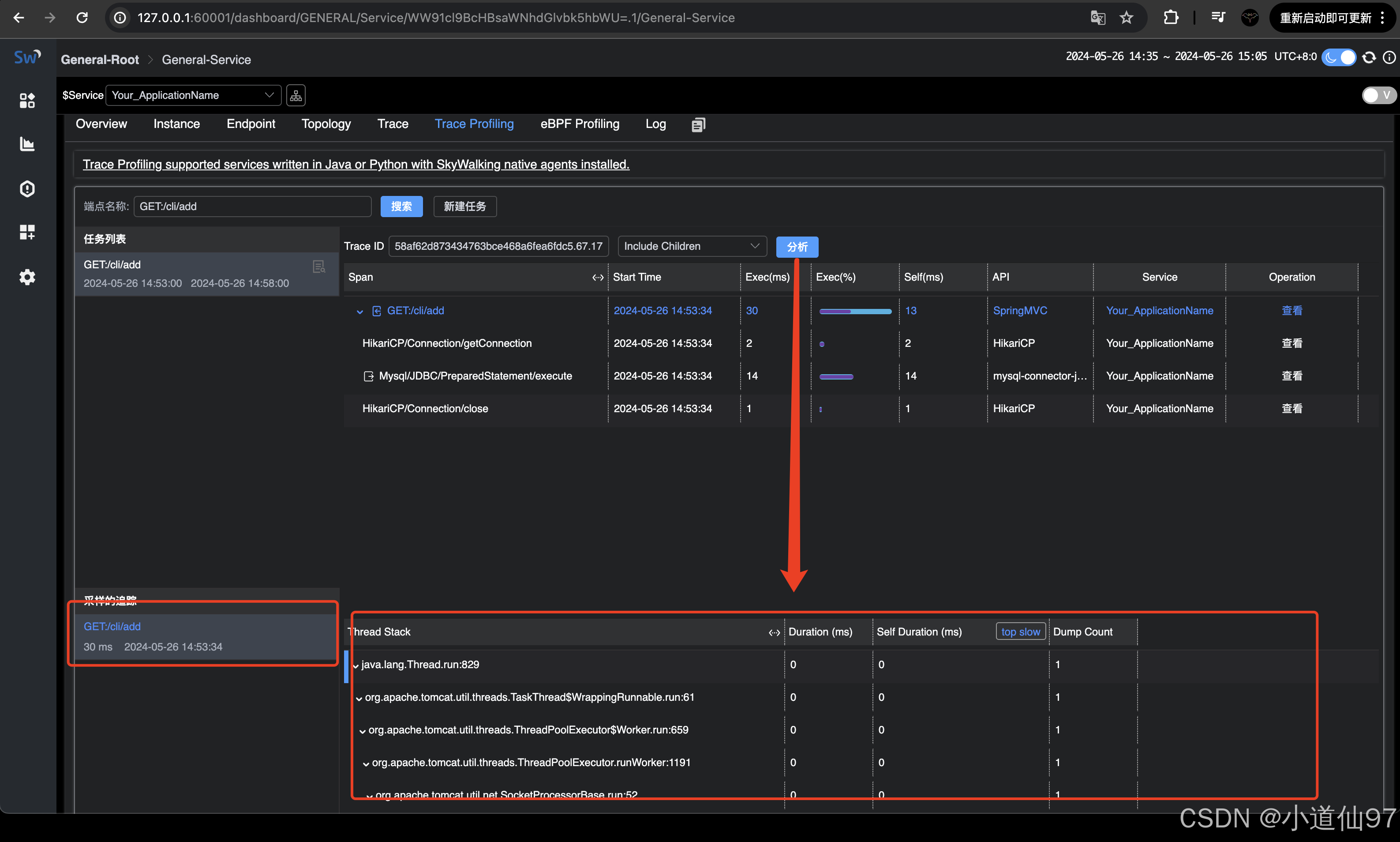Switch to the eBPF Profiling tab
This screenshot has height=842, width=1400.
pyautogui.click(x=579, y=124)
